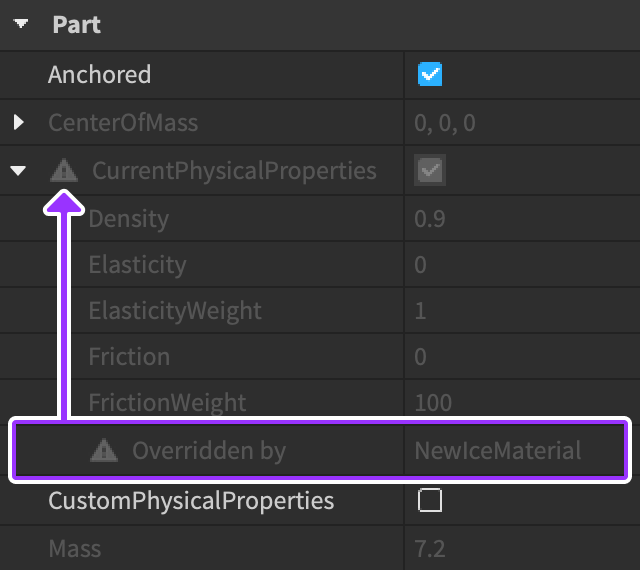The image size is (640, 570).
Task: Click the Density value 0.9 field
Action: (x=430, y=219)
